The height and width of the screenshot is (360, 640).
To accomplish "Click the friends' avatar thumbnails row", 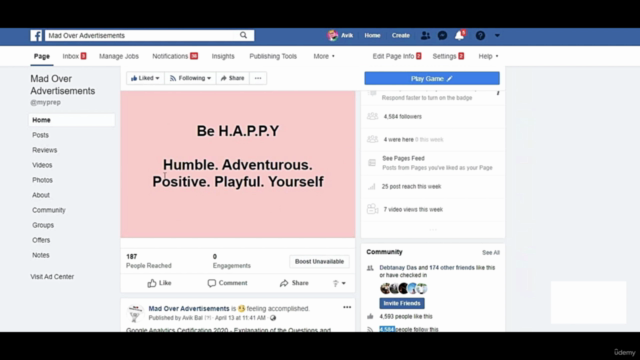I will click(403, 289).
